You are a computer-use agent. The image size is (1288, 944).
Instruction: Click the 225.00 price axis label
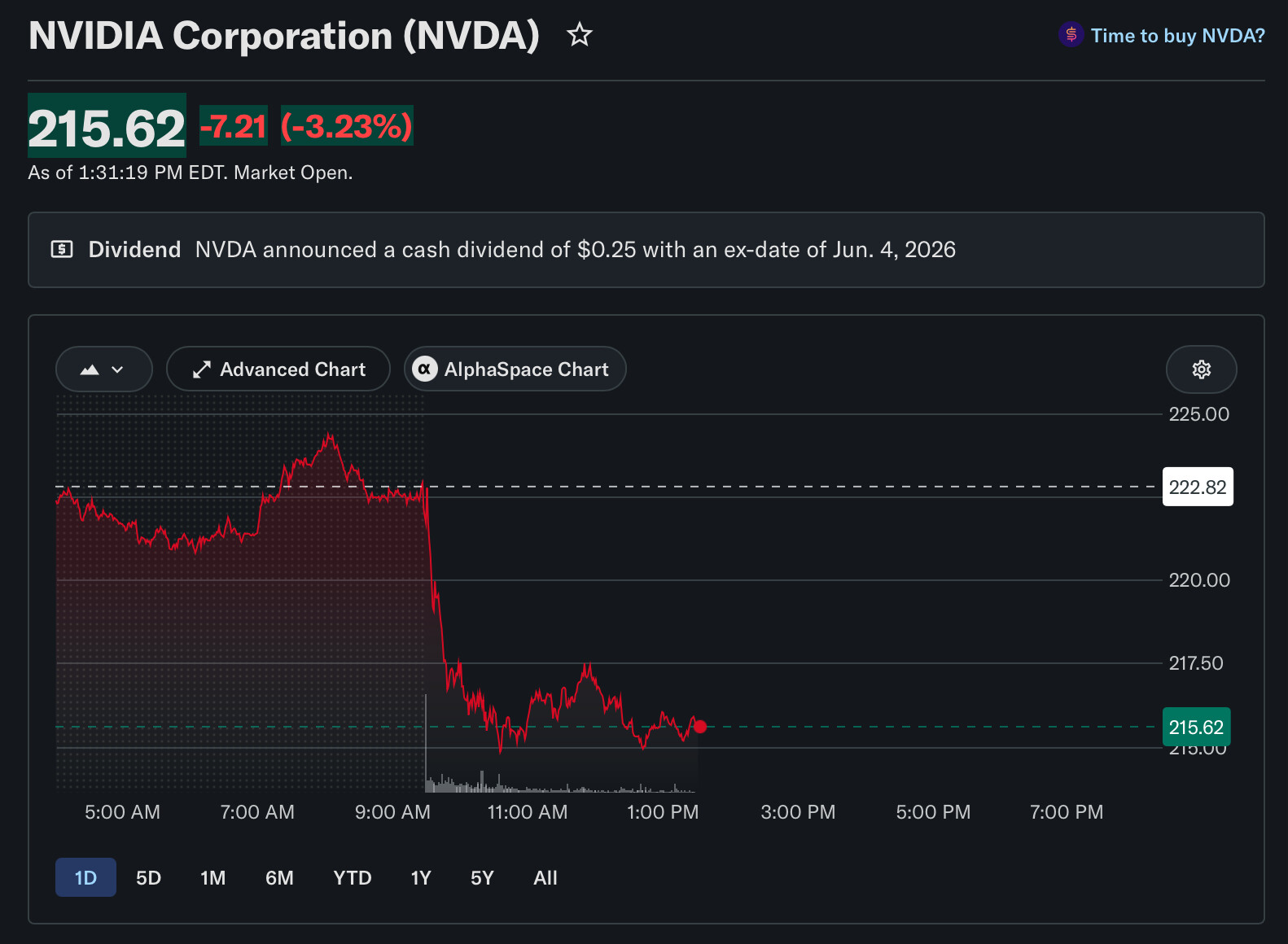[1199, 413]
